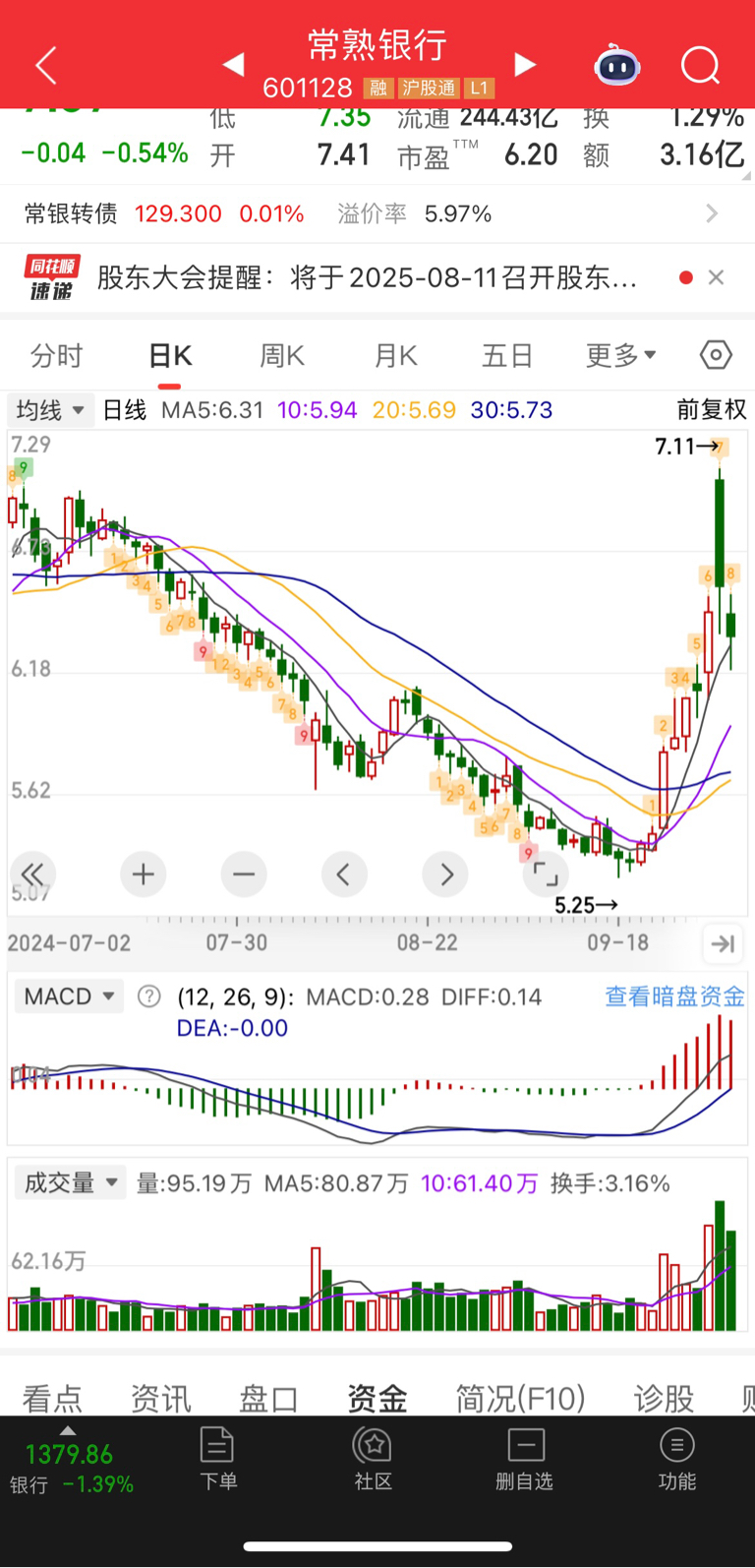Close the shareholder meeting reminder banner

[x=716, y=277]
